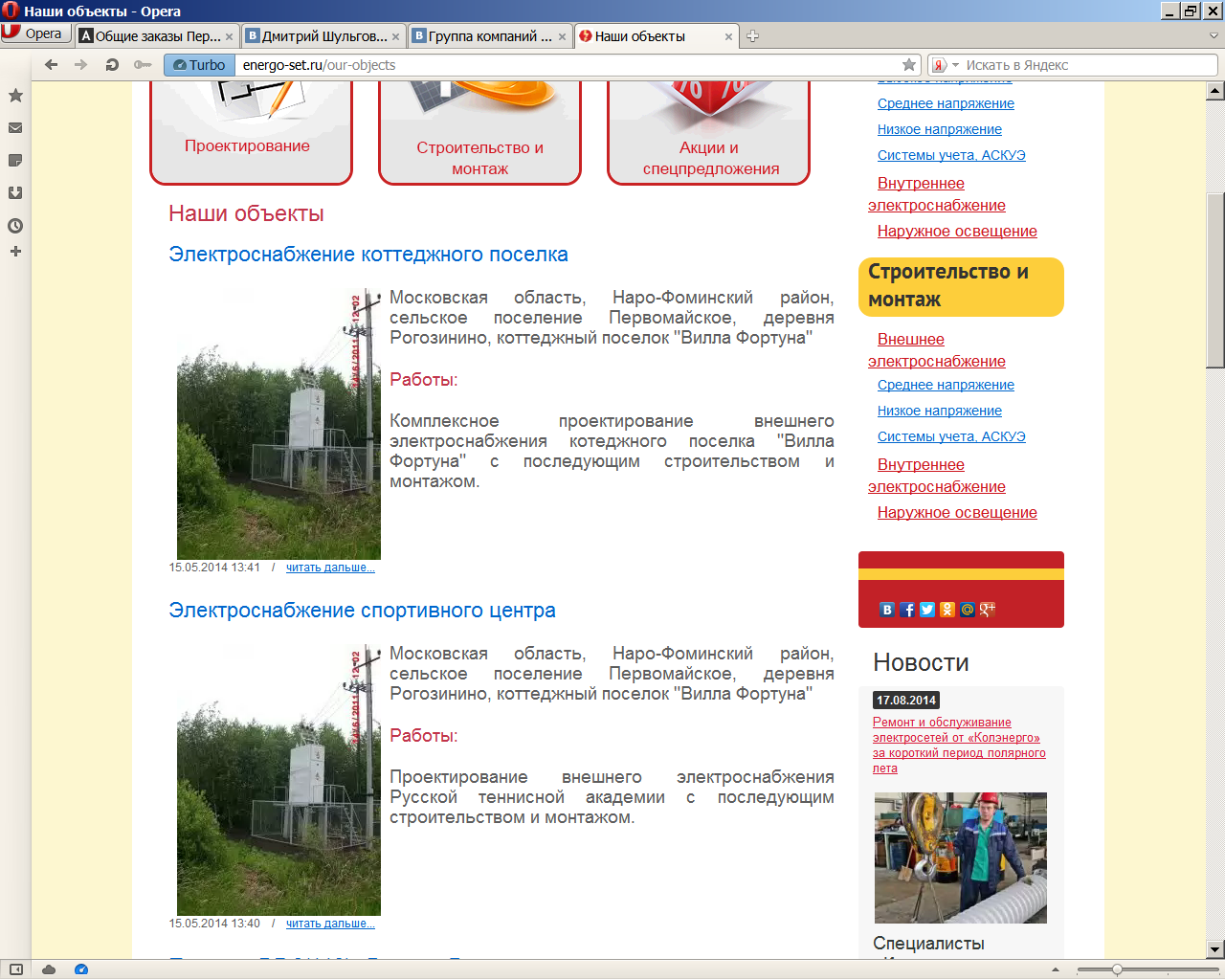The image size is (1225, 980).
Task: Open article 'Электроснабжение коттеджного поселка'
Action: tap(368, 255)
